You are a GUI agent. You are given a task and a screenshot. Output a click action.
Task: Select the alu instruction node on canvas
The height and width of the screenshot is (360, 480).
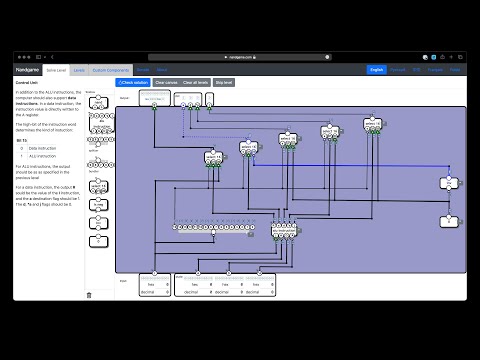pos(284,230)
